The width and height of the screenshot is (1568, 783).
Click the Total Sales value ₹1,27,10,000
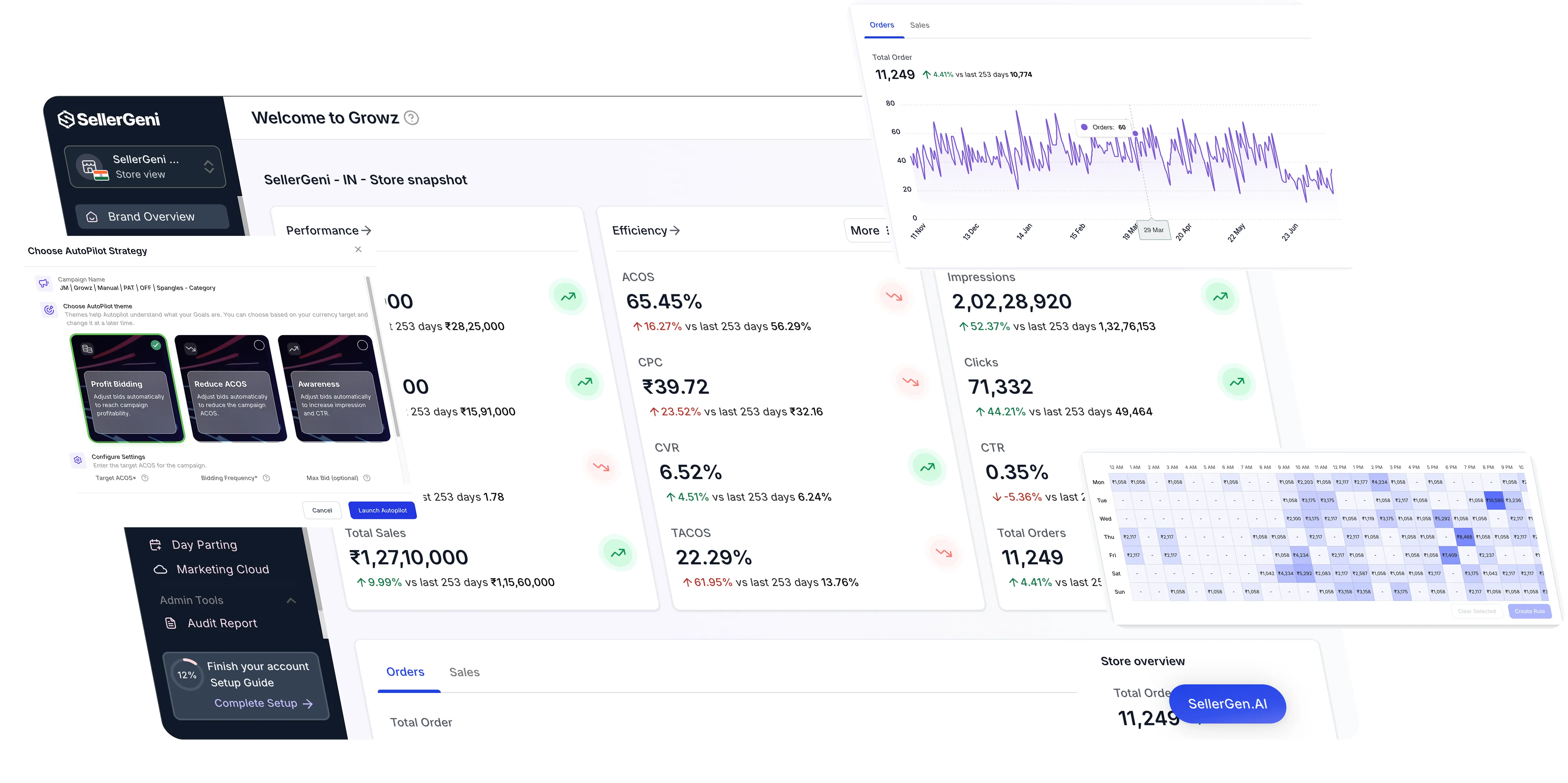(x=409, y=557)
